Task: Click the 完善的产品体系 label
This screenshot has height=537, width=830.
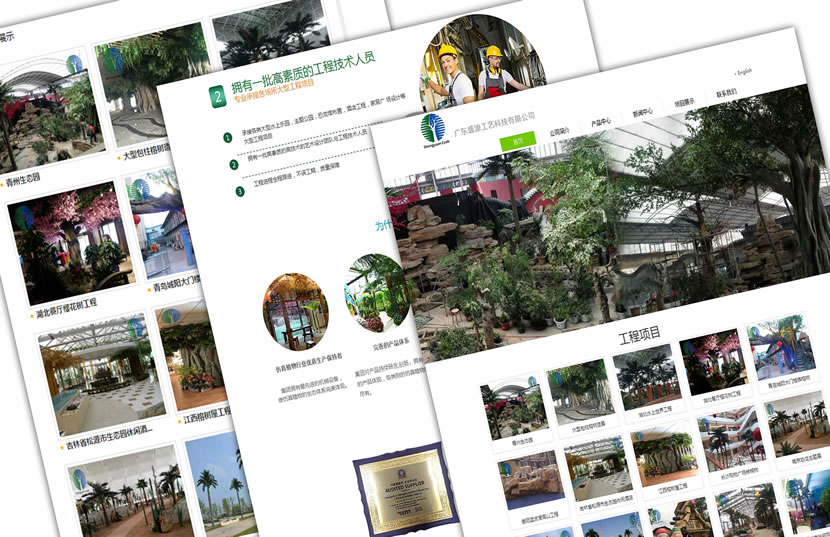Action: click(391, 344)
